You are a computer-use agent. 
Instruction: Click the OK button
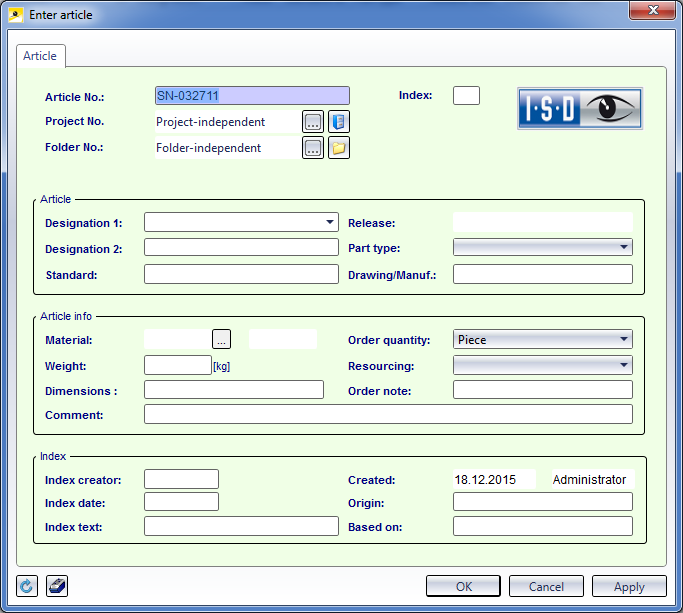(x=463, y=586)
